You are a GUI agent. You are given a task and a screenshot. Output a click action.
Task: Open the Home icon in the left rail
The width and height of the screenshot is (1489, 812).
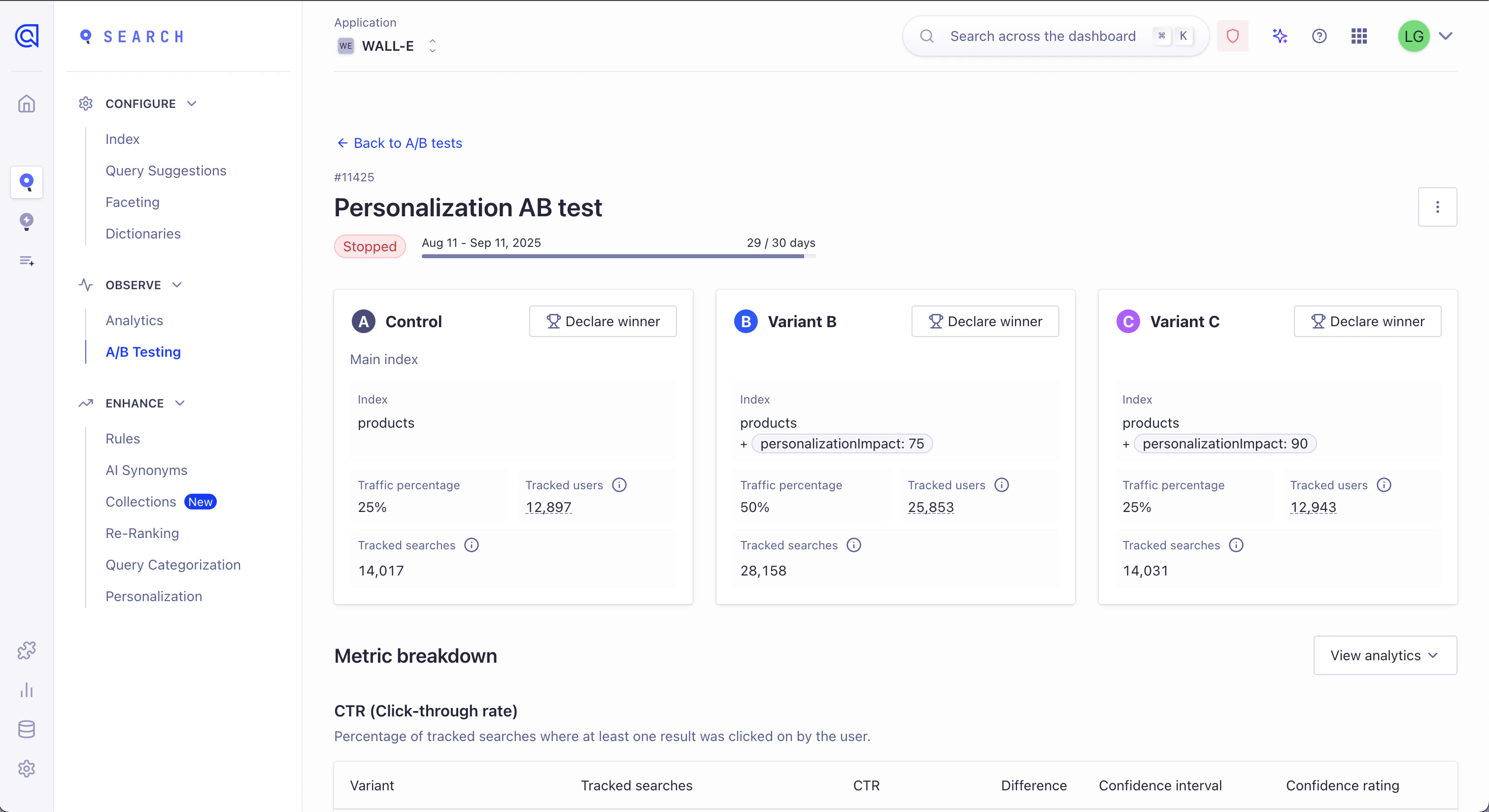point(27,104)
